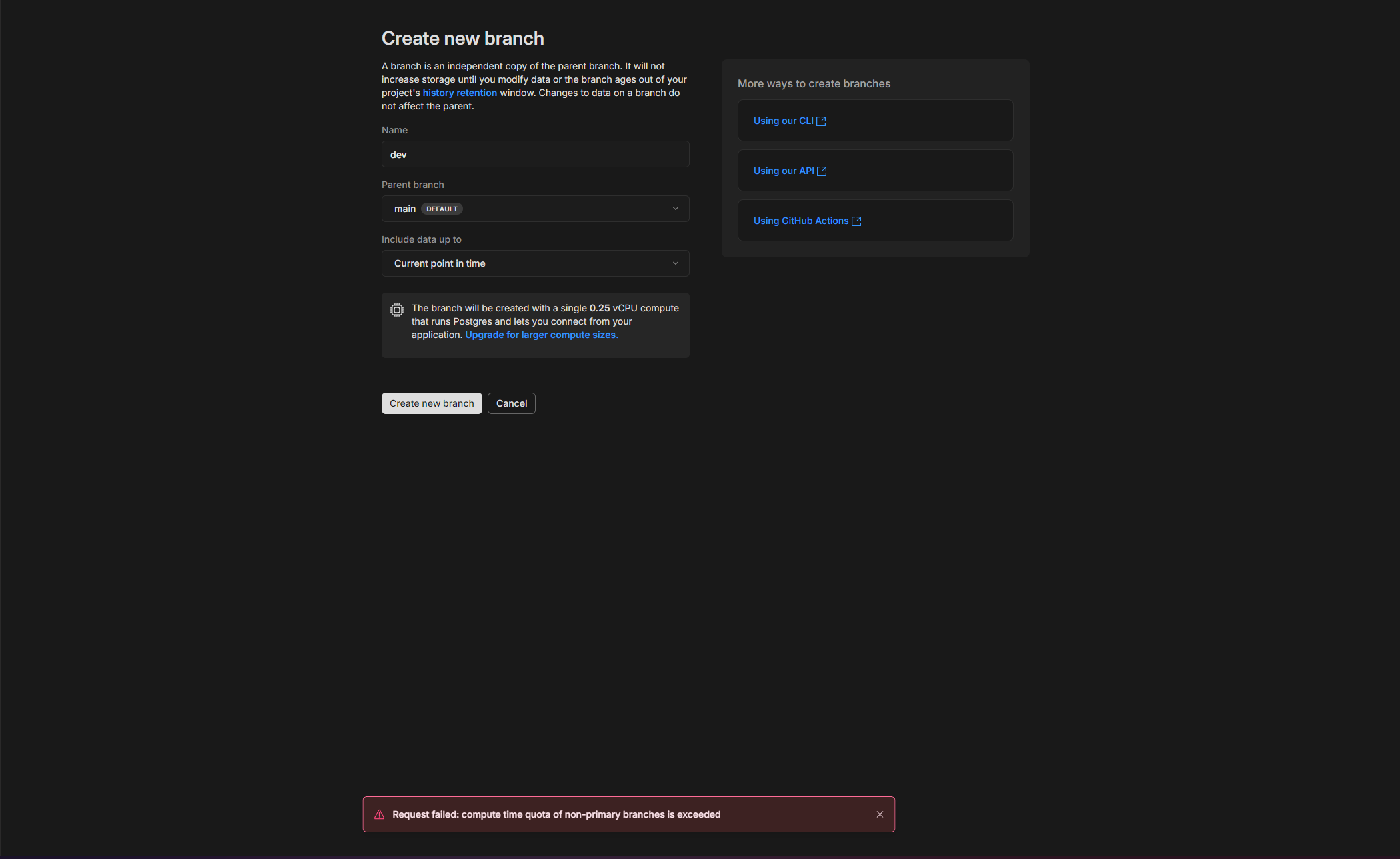This screenshot has height=859, width=1400.
Task: Click the DEFAULT badge next to main
Action: coord(442,209)
